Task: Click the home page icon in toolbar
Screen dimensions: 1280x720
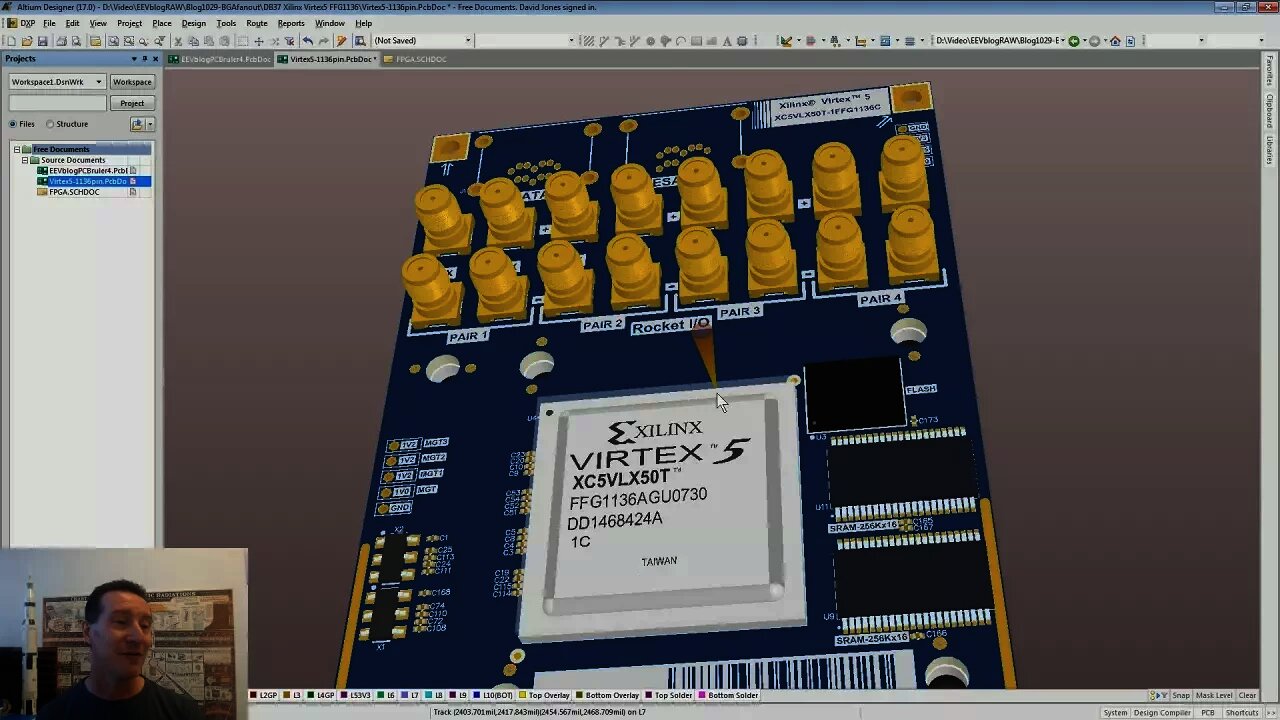Action: pyautogui.click(x=1115, y=41)
